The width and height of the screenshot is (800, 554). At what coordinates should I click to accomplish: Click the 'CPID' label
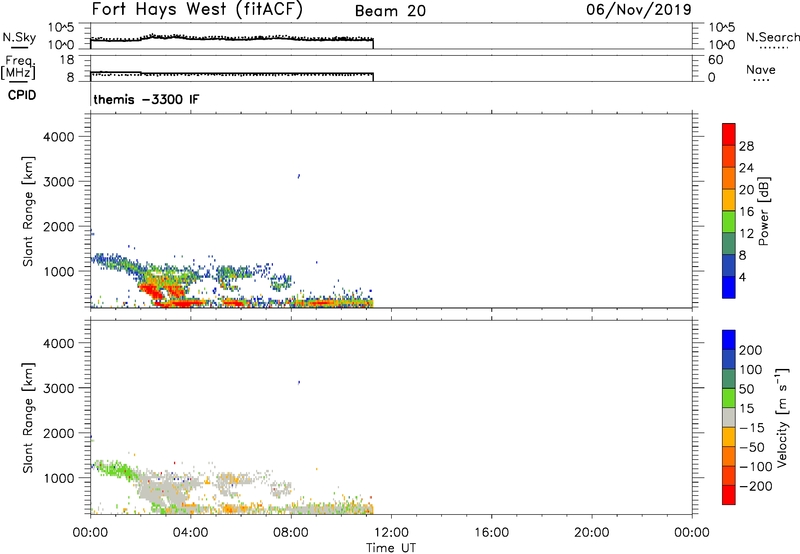pyautogui.click(x=22, y=95)
